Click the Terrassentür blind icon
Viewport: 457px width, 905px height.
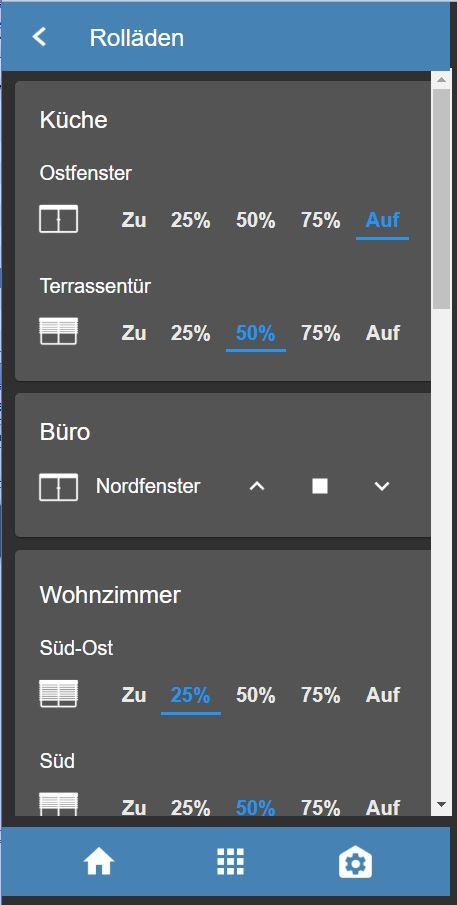tap(58, 331)
